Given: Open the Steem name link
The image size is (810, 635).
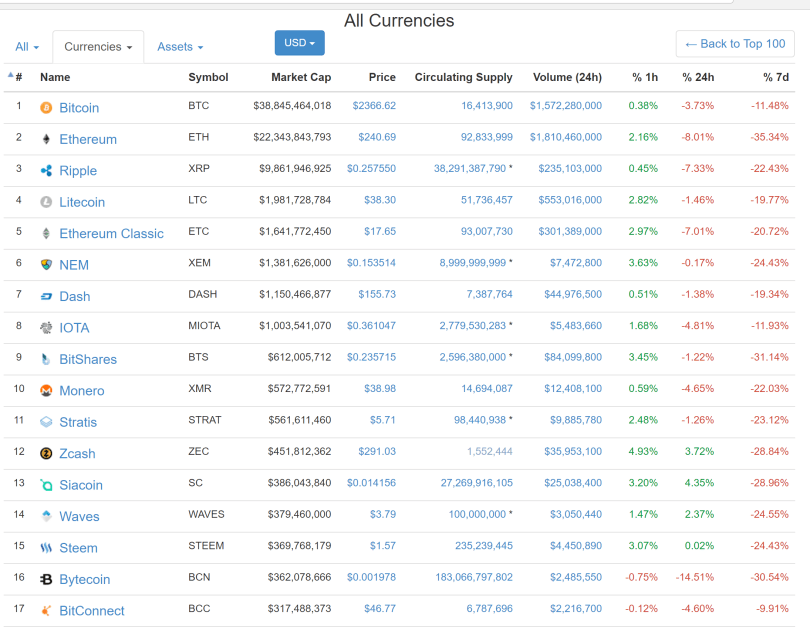Looking at the screenshot, I should 79,548.
